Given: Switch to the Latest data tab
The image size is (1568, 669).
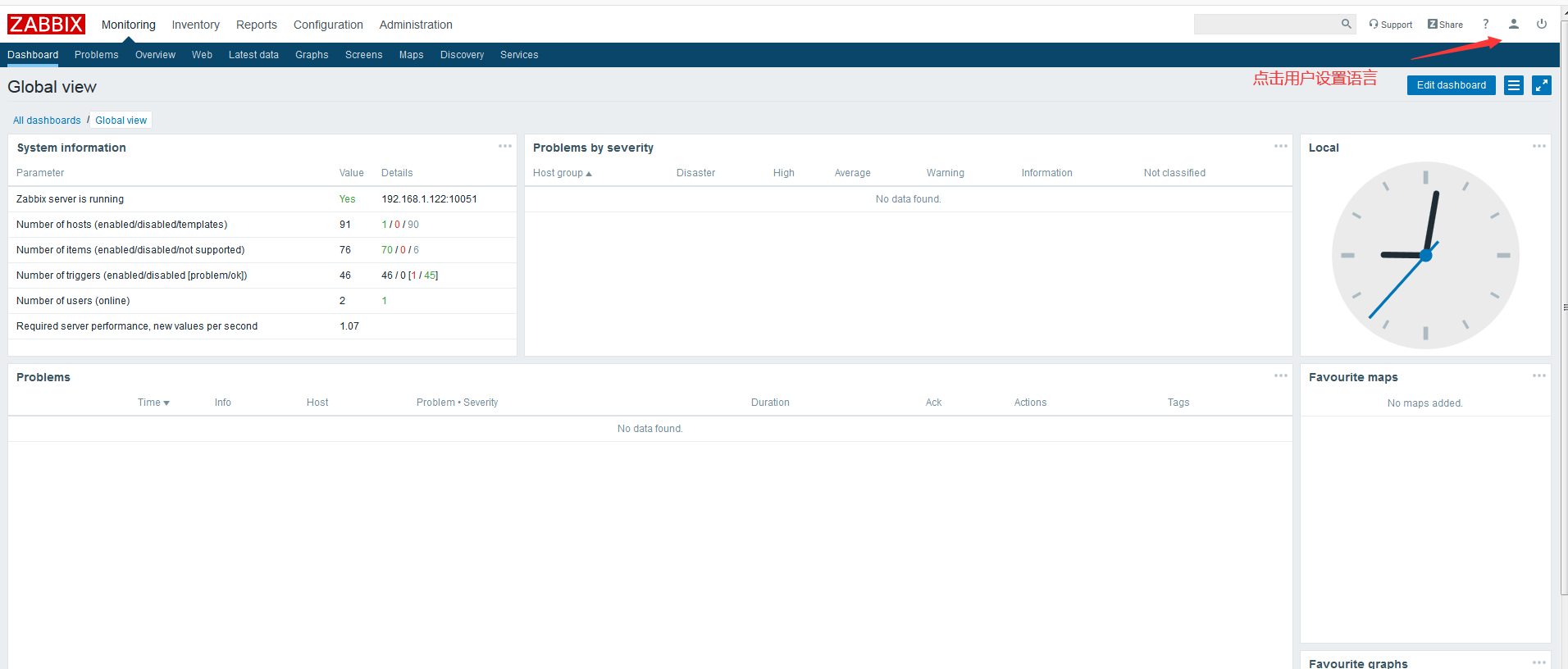Looking at the screenshot, I should 253,55.
